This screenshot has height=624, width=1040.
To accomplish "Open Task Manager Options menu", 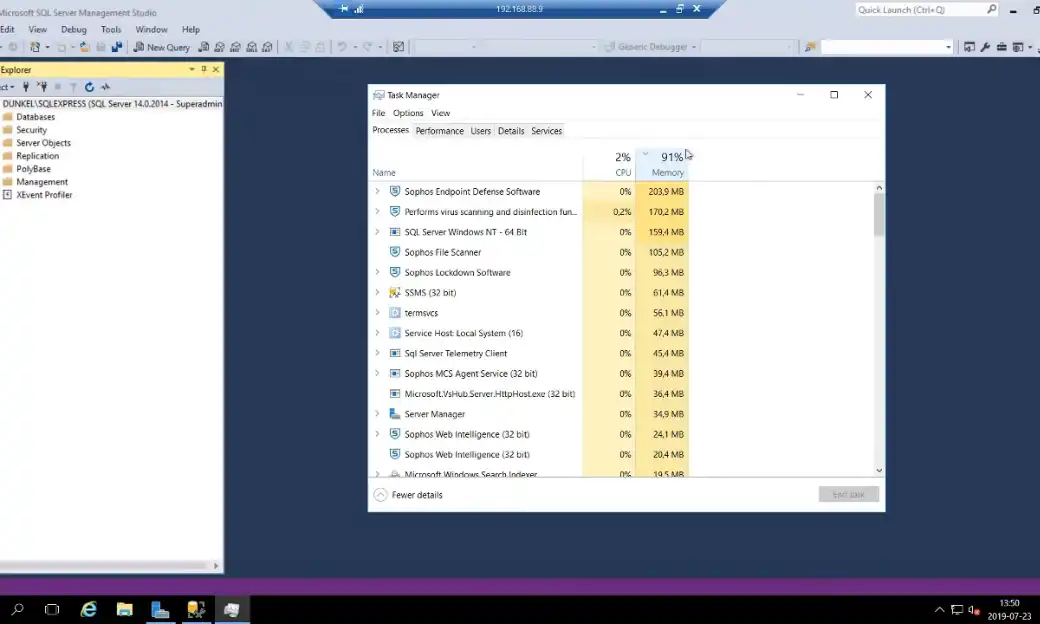I will (408, 113).
